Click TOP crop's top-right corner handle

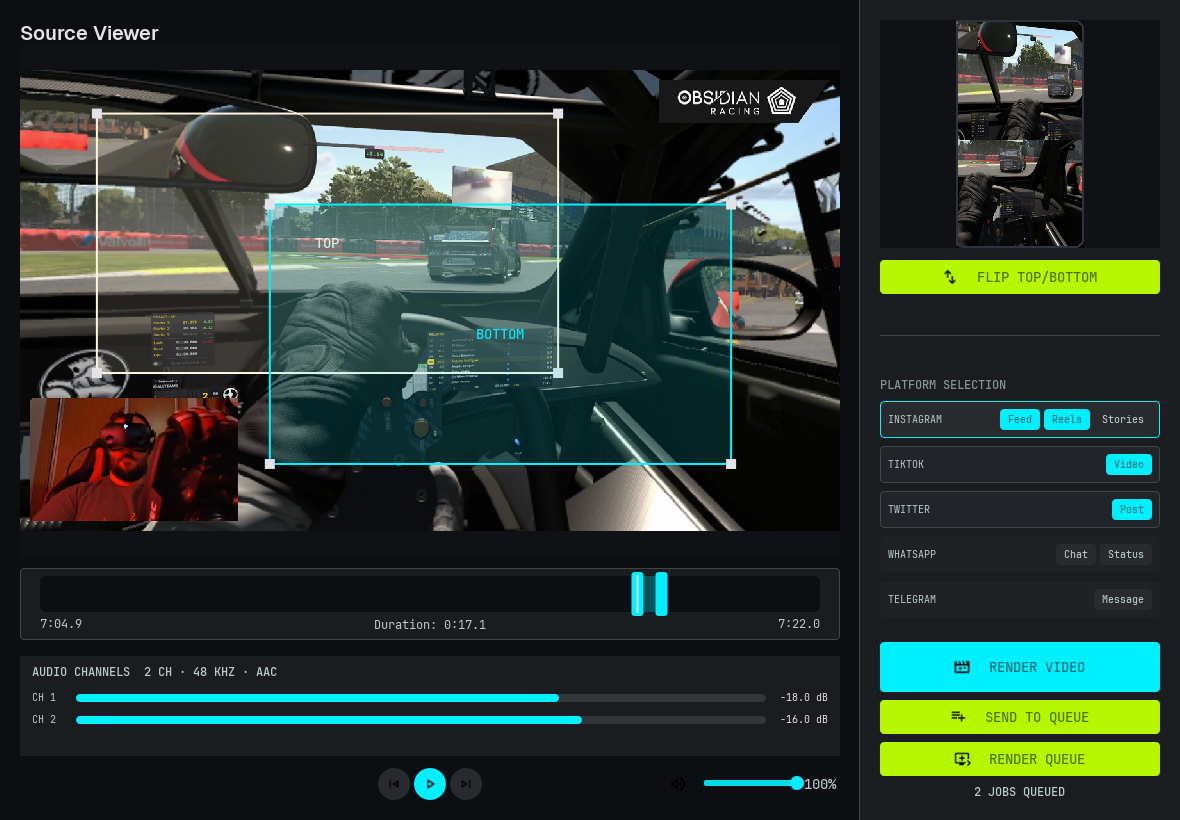pos(558,114)
